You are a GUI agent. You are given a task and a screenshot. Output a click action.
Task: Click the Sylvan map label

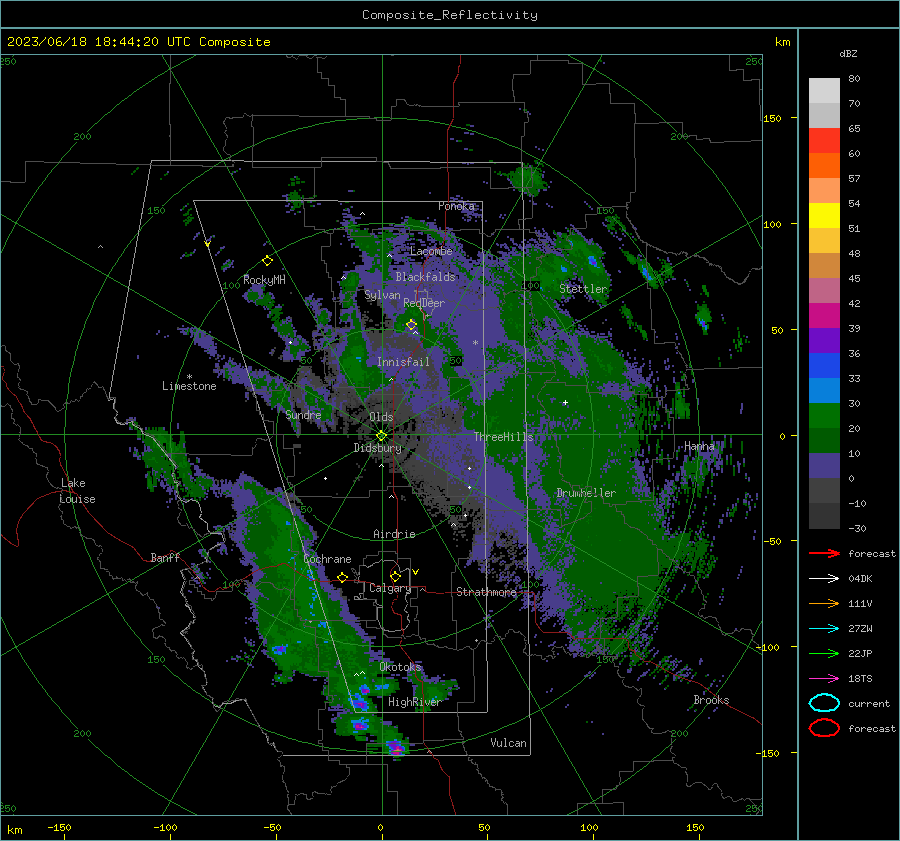click(x=382, y=295)
